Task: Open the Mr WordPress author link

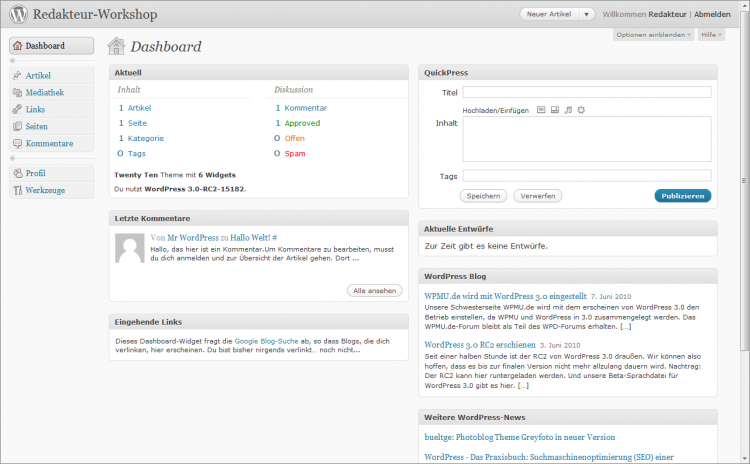Action: tap(193, 238)
